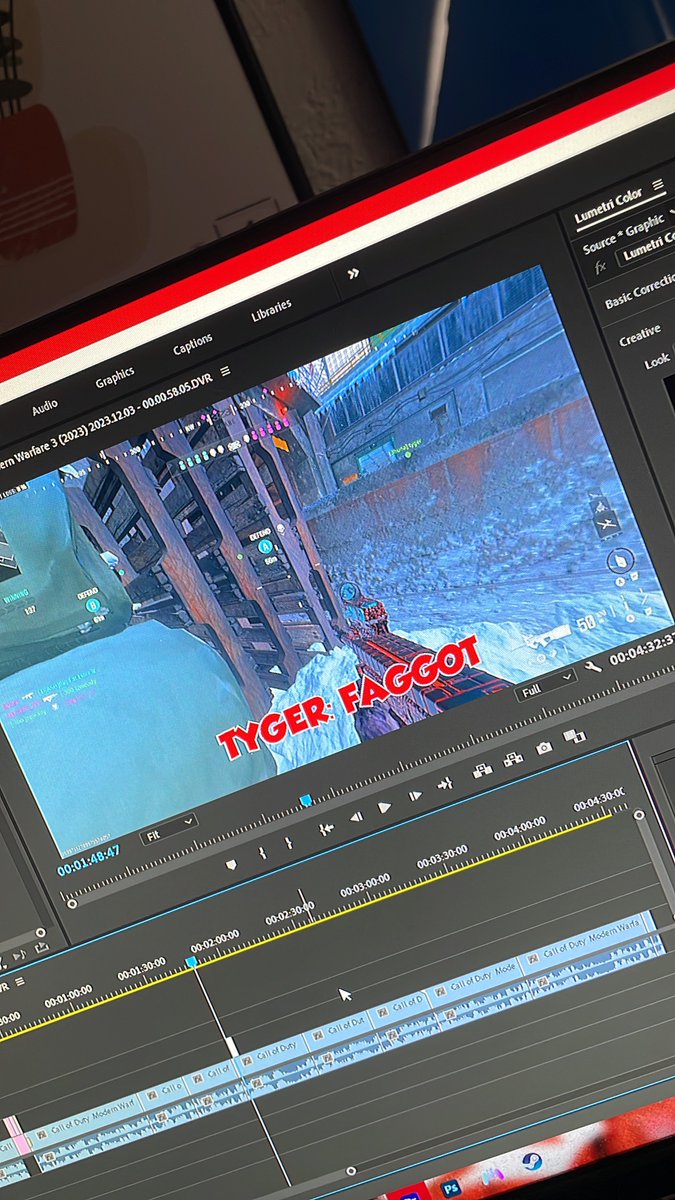The width and height of the screenshot is (675, 1200).
Task: Select the Lumetri Color panel tab
Action: [608, 205]
